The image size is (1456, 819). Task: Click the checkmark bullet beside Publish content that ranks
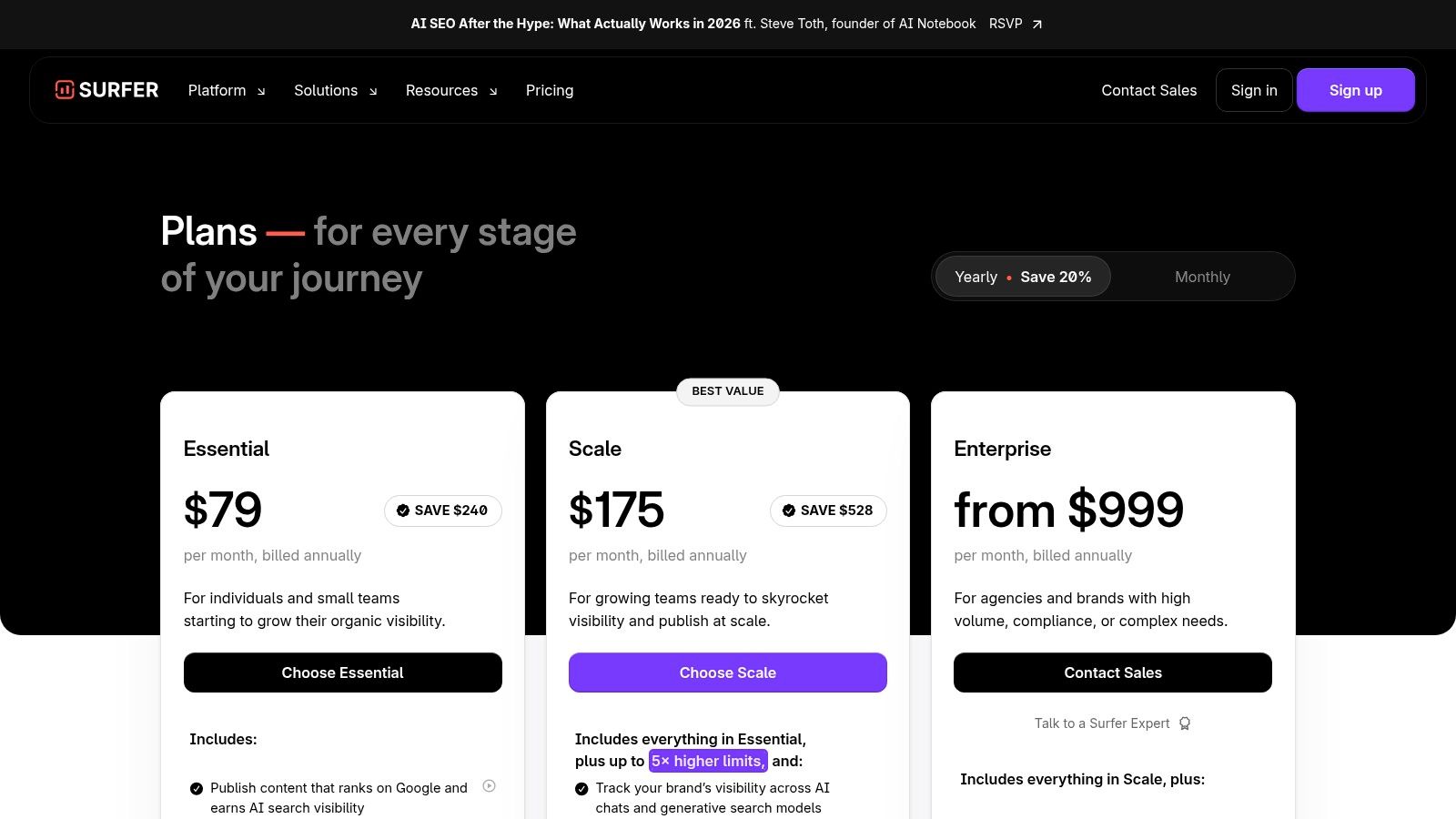(196, 788)
